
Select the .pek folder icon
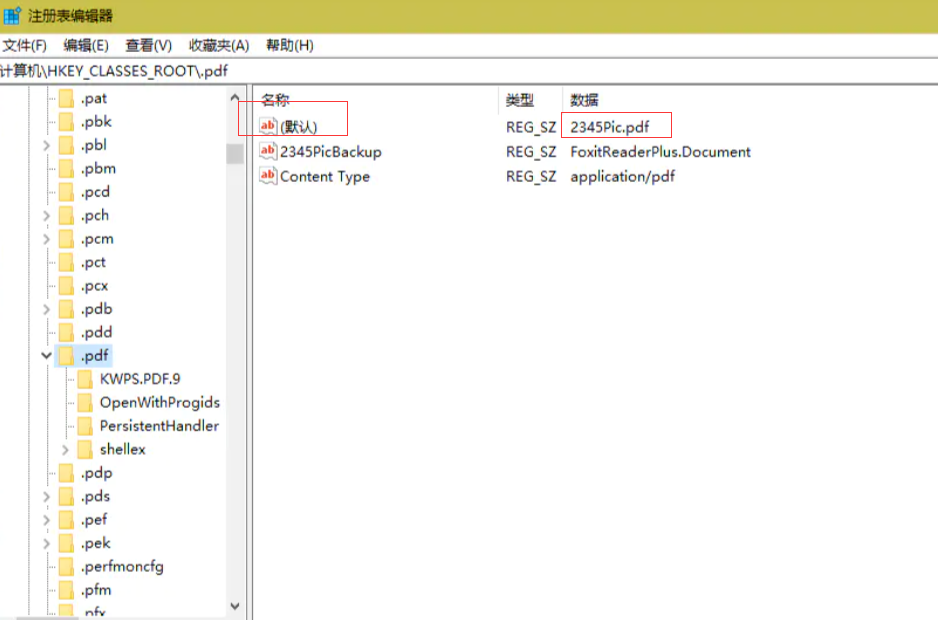(66, 543)
